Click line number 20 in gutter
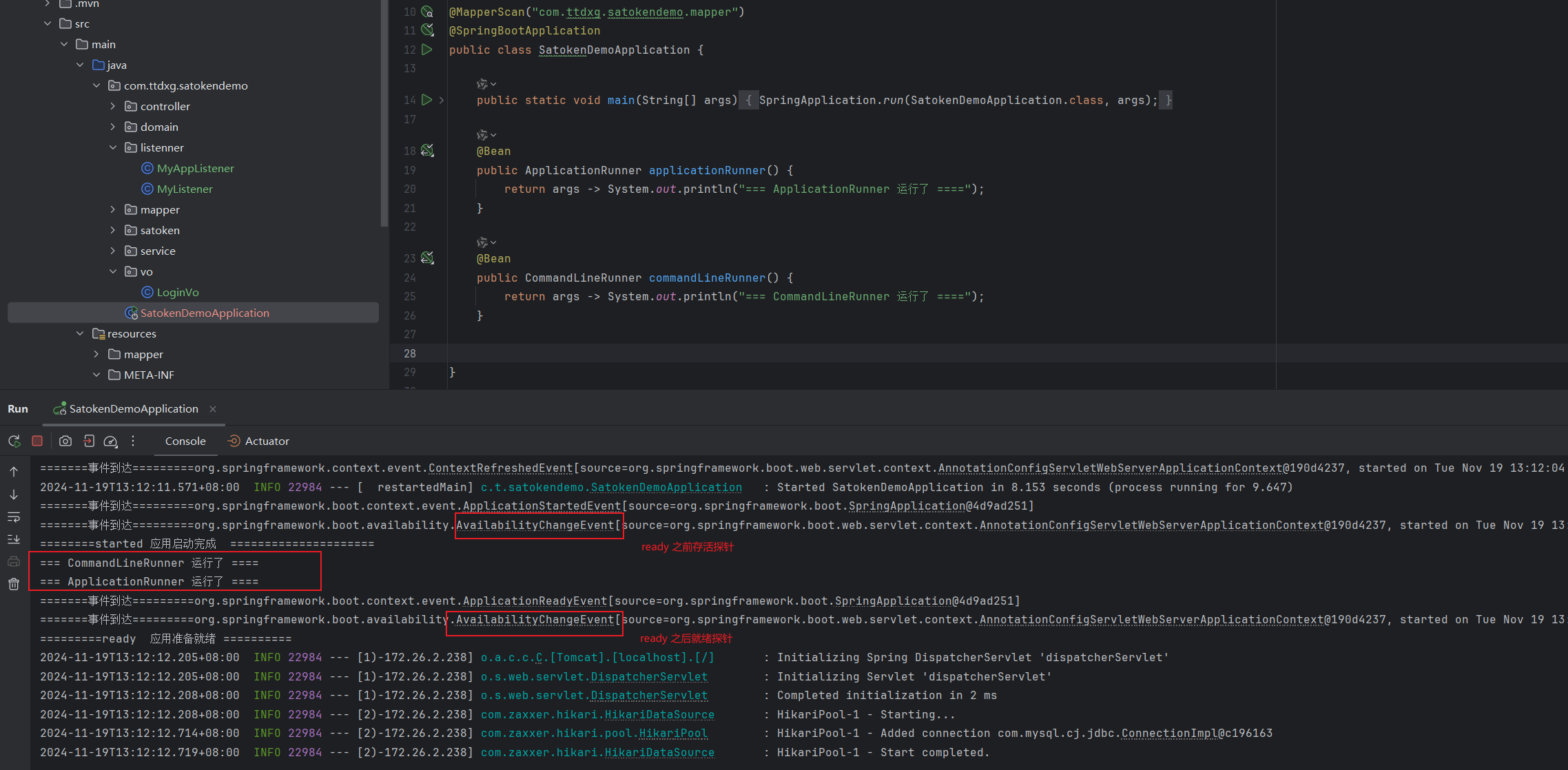The width and height of the screenshot is (1568, 770). [409, 189]
